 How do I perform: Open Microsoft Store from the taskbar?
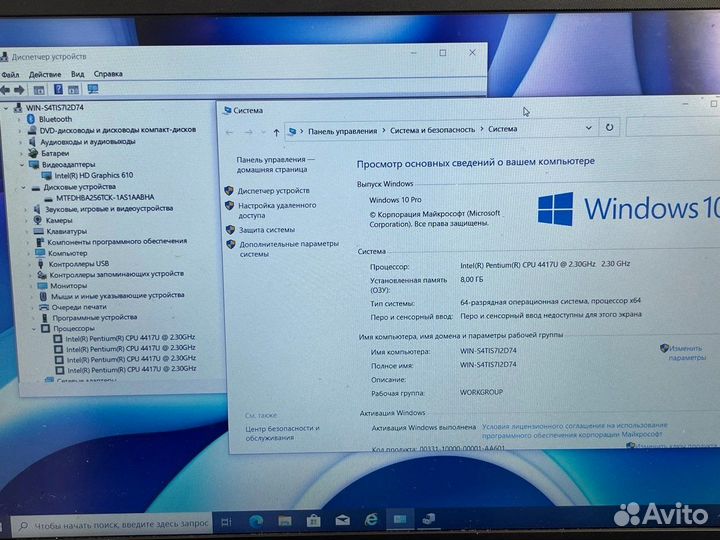coord(314,520)
